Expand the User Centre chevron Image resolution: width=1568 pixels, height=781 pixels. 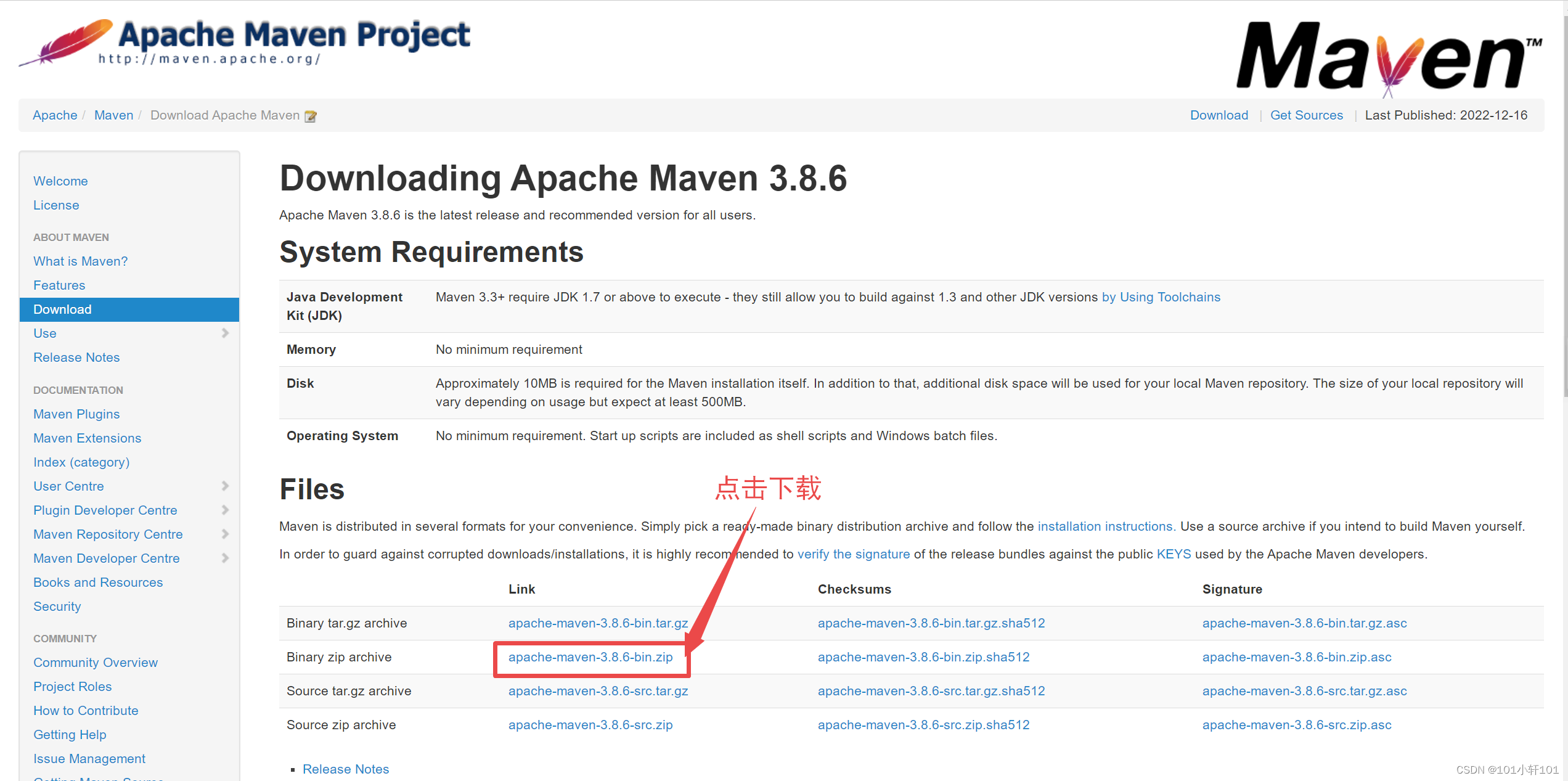(x=225, y=486)
